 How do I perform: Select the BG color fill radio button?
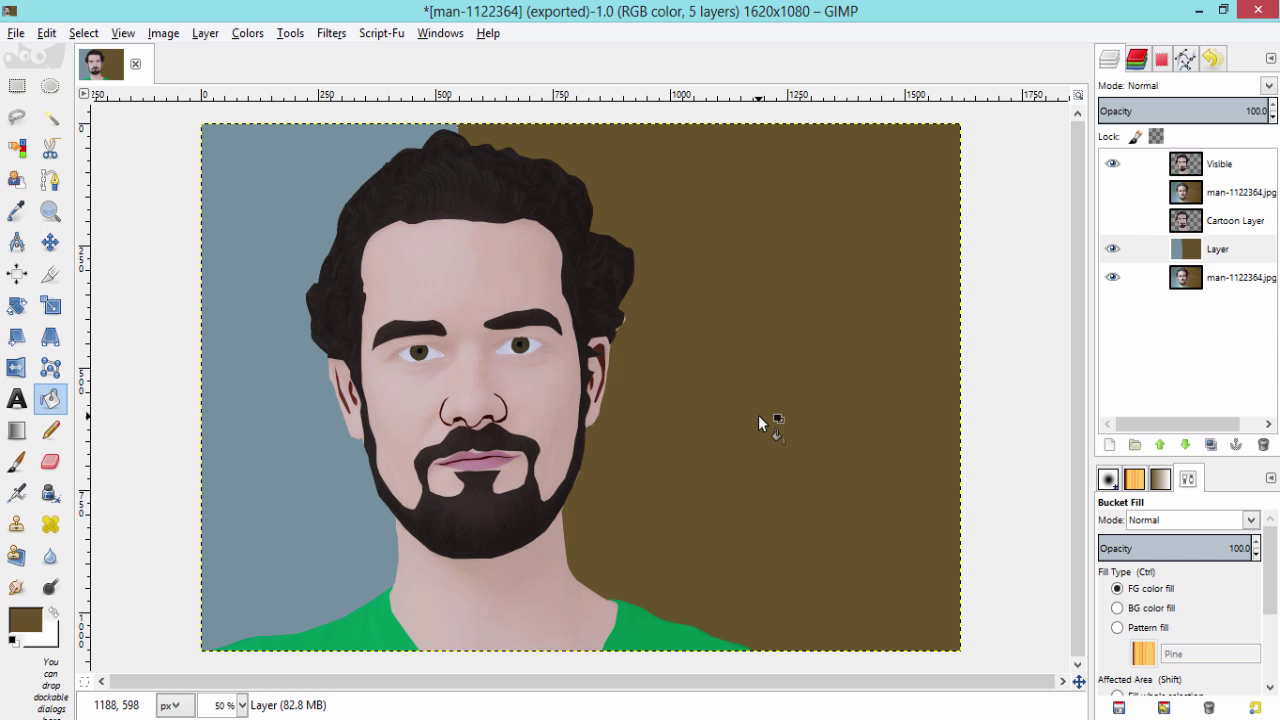1117,607
